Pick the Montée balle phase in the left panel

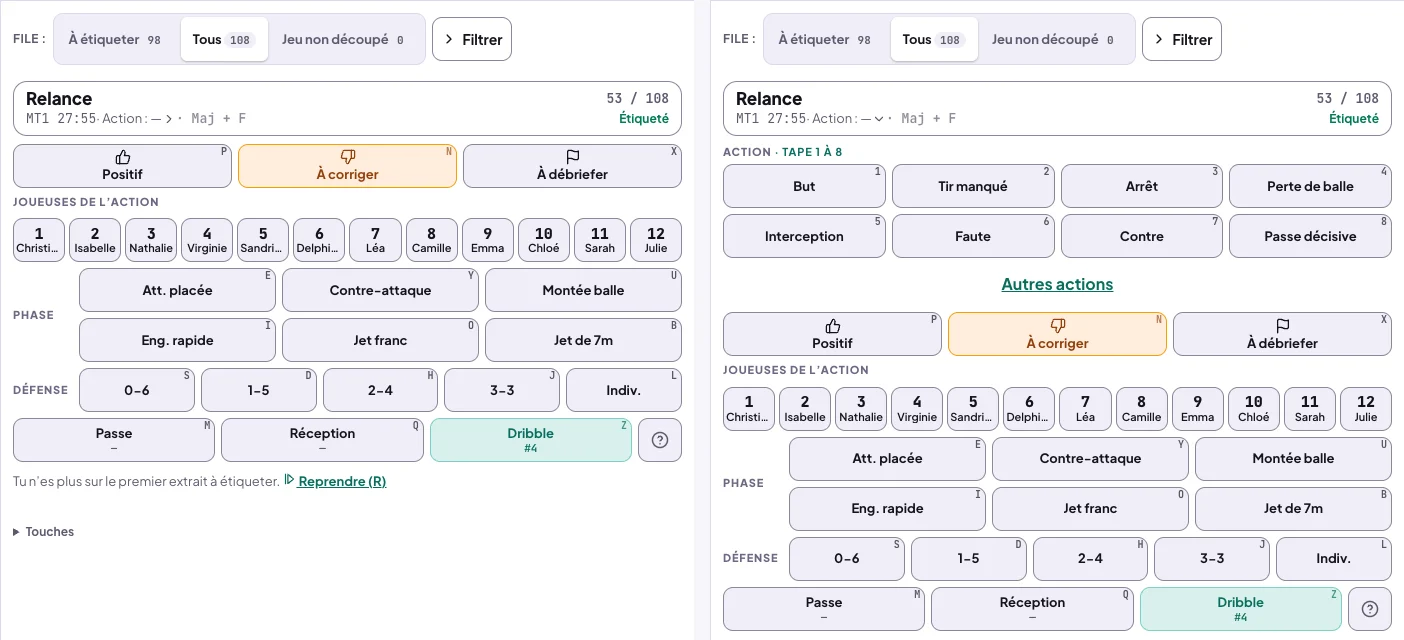(x=583, y=290)
